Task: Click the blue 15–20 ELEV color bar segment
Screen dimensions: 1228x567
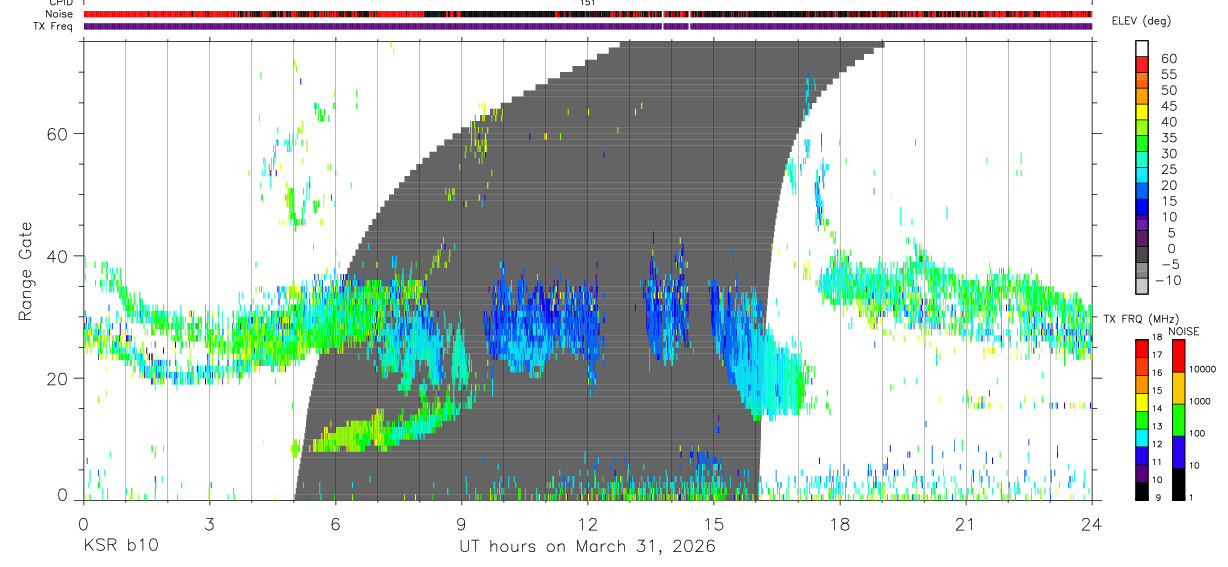Action: 1142,193
